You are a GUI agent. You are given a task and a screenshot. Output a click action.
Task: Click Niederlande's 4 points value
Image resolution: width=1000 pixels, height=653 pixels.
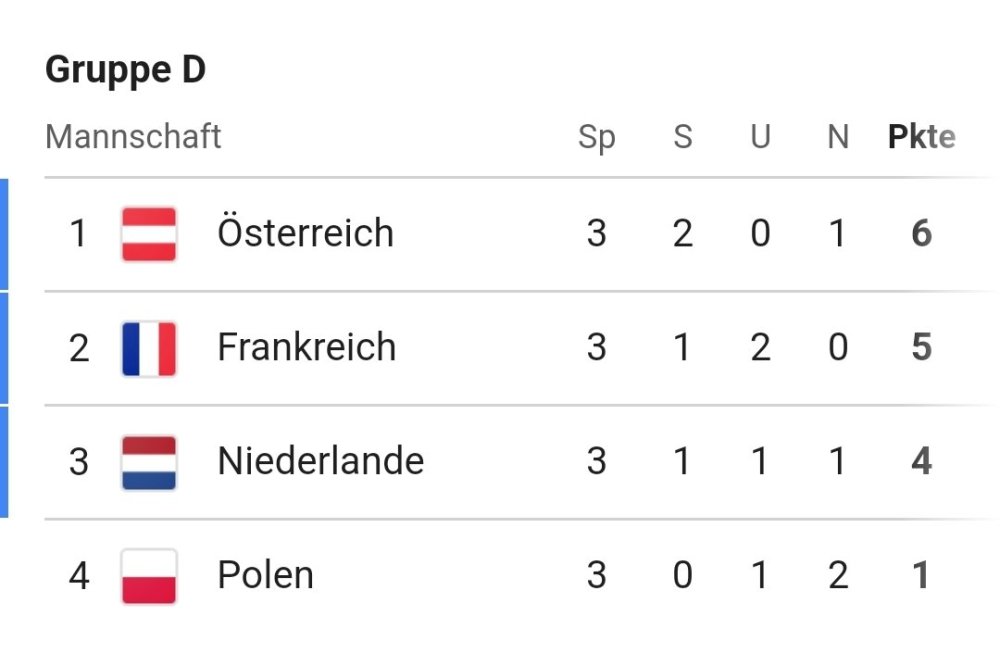click(921, 462)
